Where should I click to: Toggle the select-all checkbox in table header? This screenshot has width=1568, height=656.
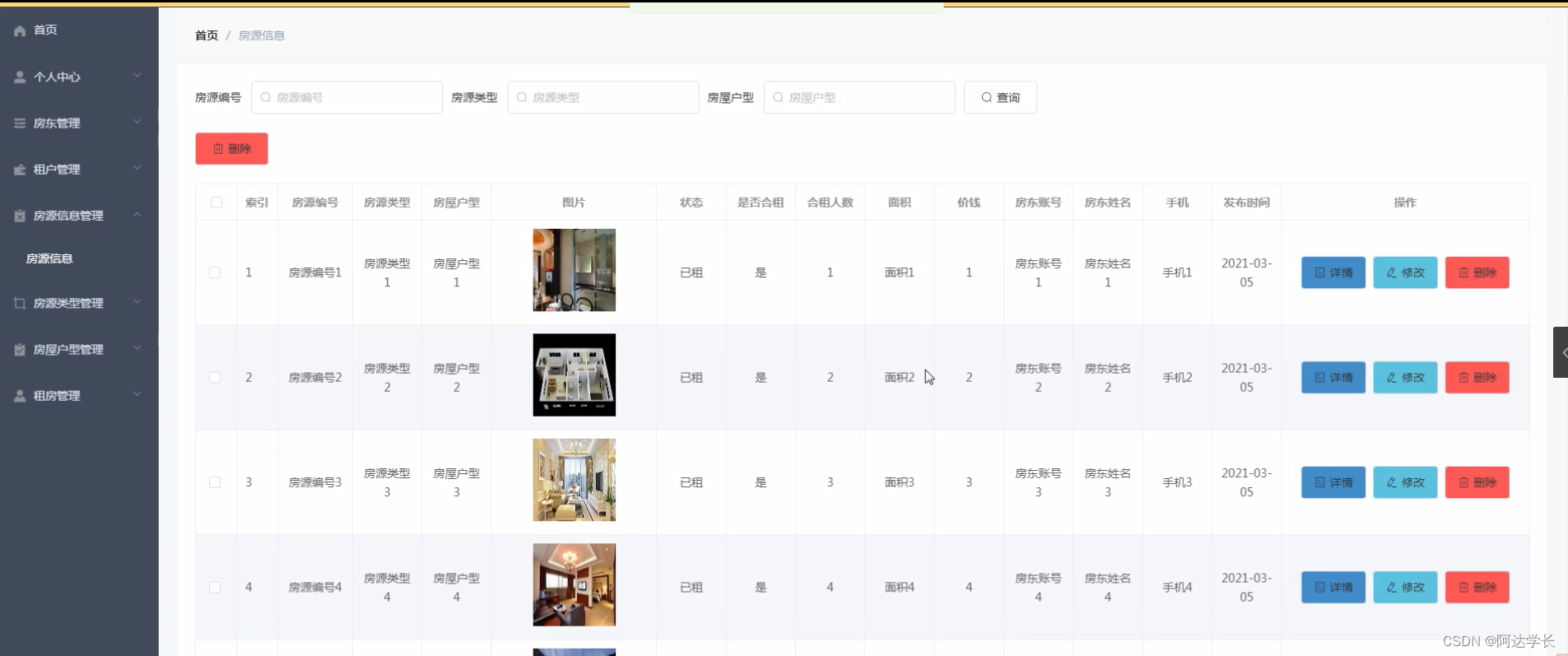tap(216, 202)
